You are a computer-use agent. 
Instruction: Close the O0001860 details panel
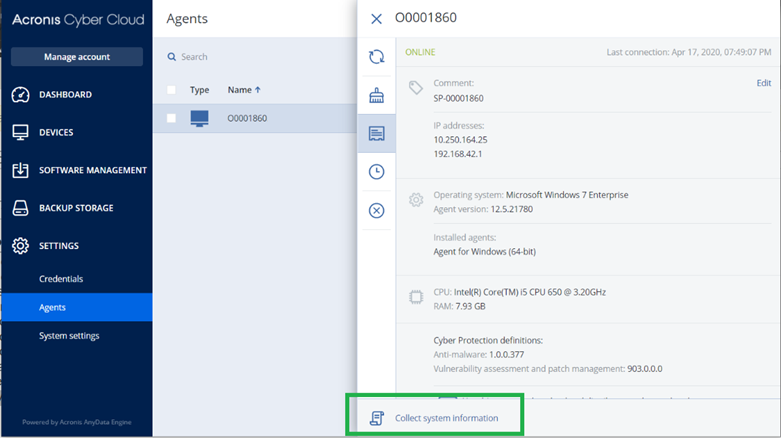point(377,19)
